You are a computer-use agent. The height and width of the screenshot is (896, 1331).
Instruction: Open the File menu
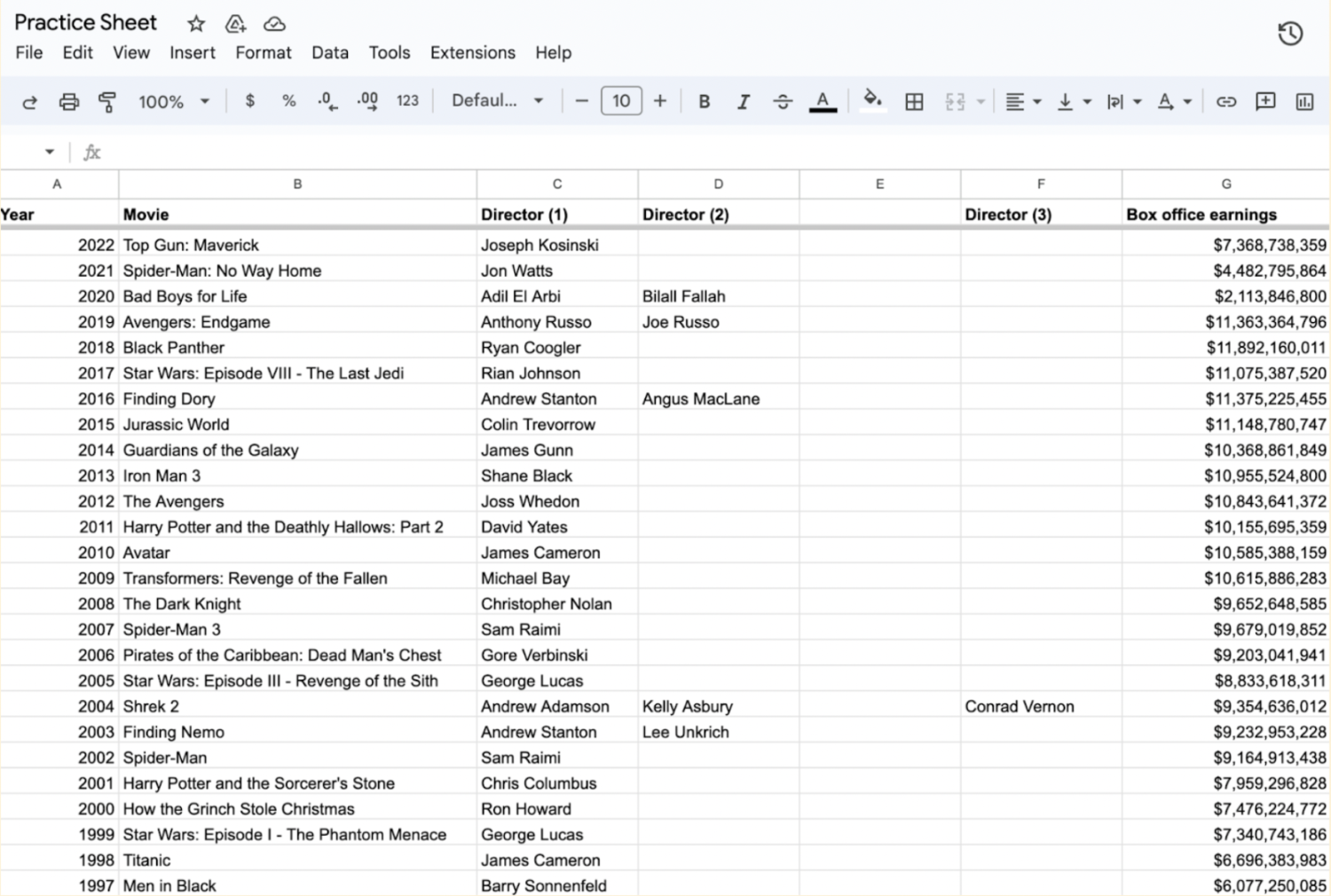click(29, 52)
